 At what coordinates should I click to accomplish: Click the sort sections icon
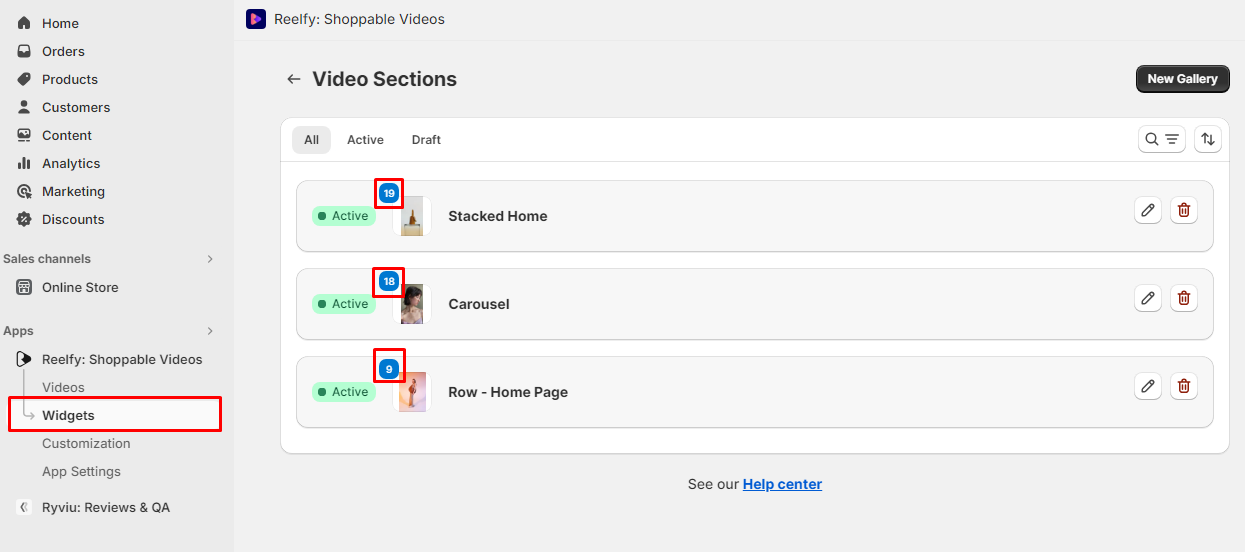(x=1208, y=140)
